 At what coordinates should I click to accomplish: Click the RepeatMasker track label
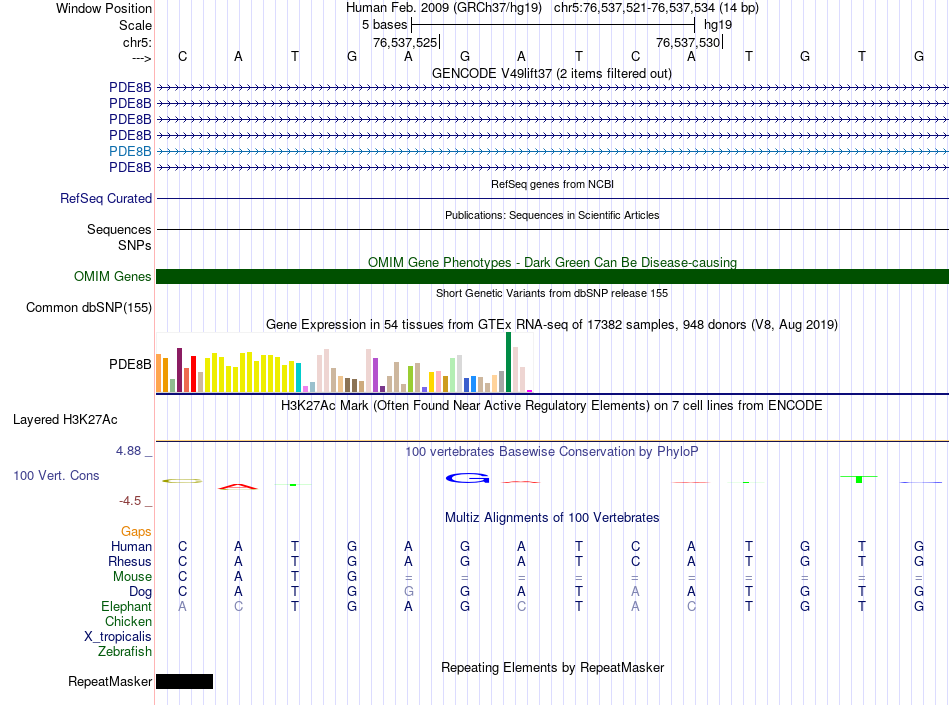coord(110,682)
